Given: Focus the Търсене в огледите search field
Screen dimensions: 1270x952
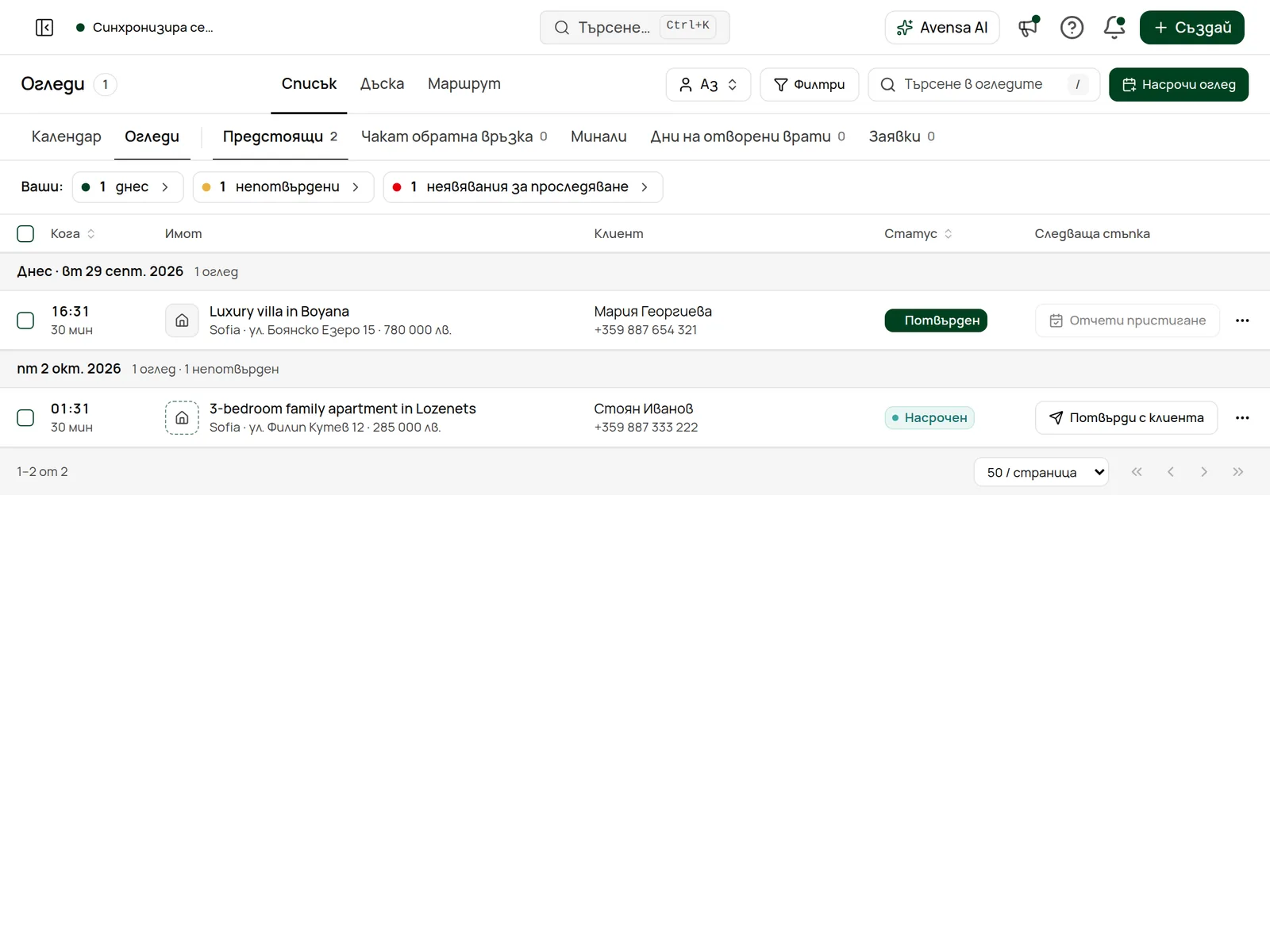Looking at the screenshot, I should (x=983, y=85).
